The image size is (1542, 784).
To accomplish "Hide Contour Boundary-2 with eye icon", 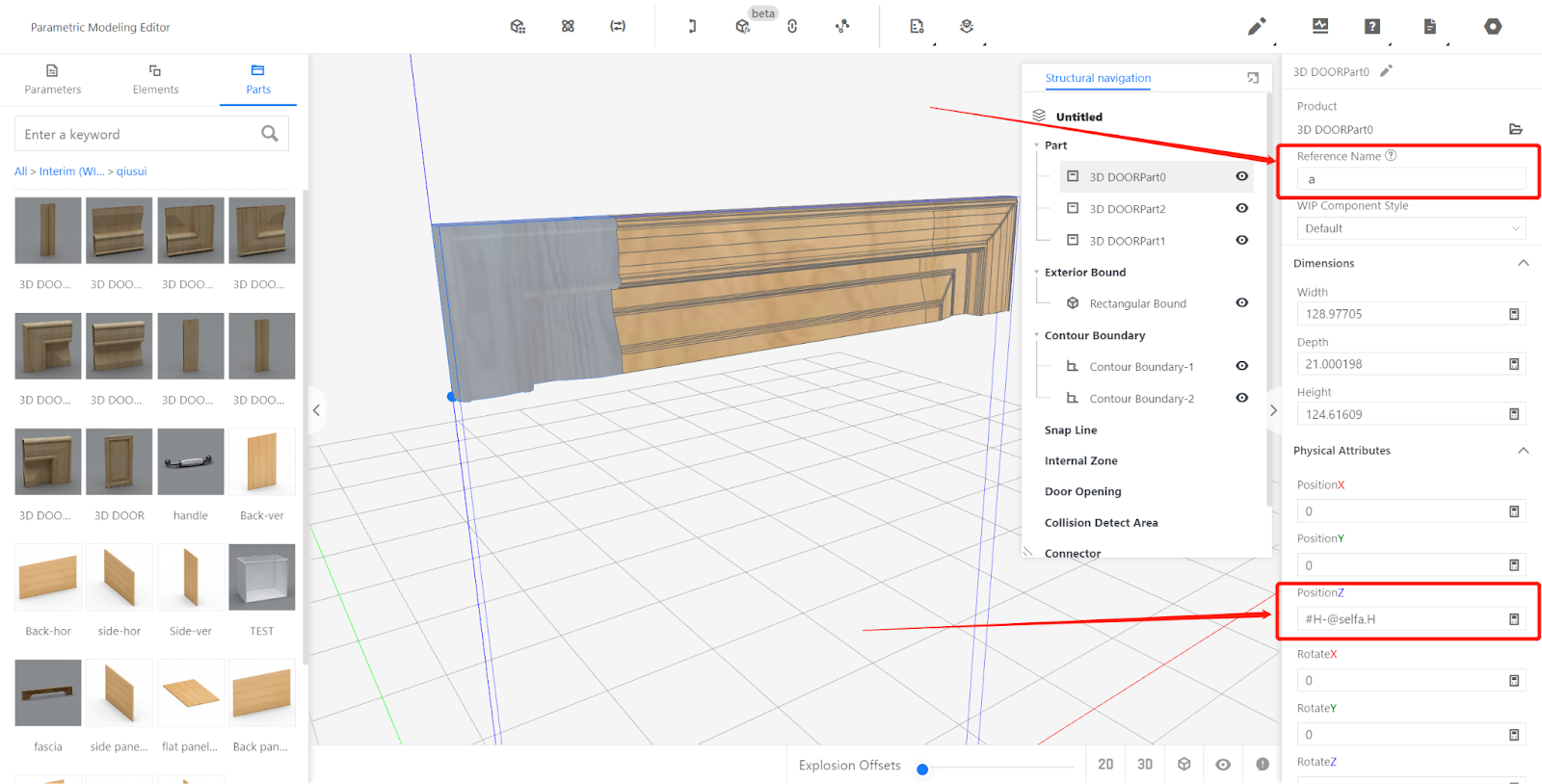I will point(1242,398).
